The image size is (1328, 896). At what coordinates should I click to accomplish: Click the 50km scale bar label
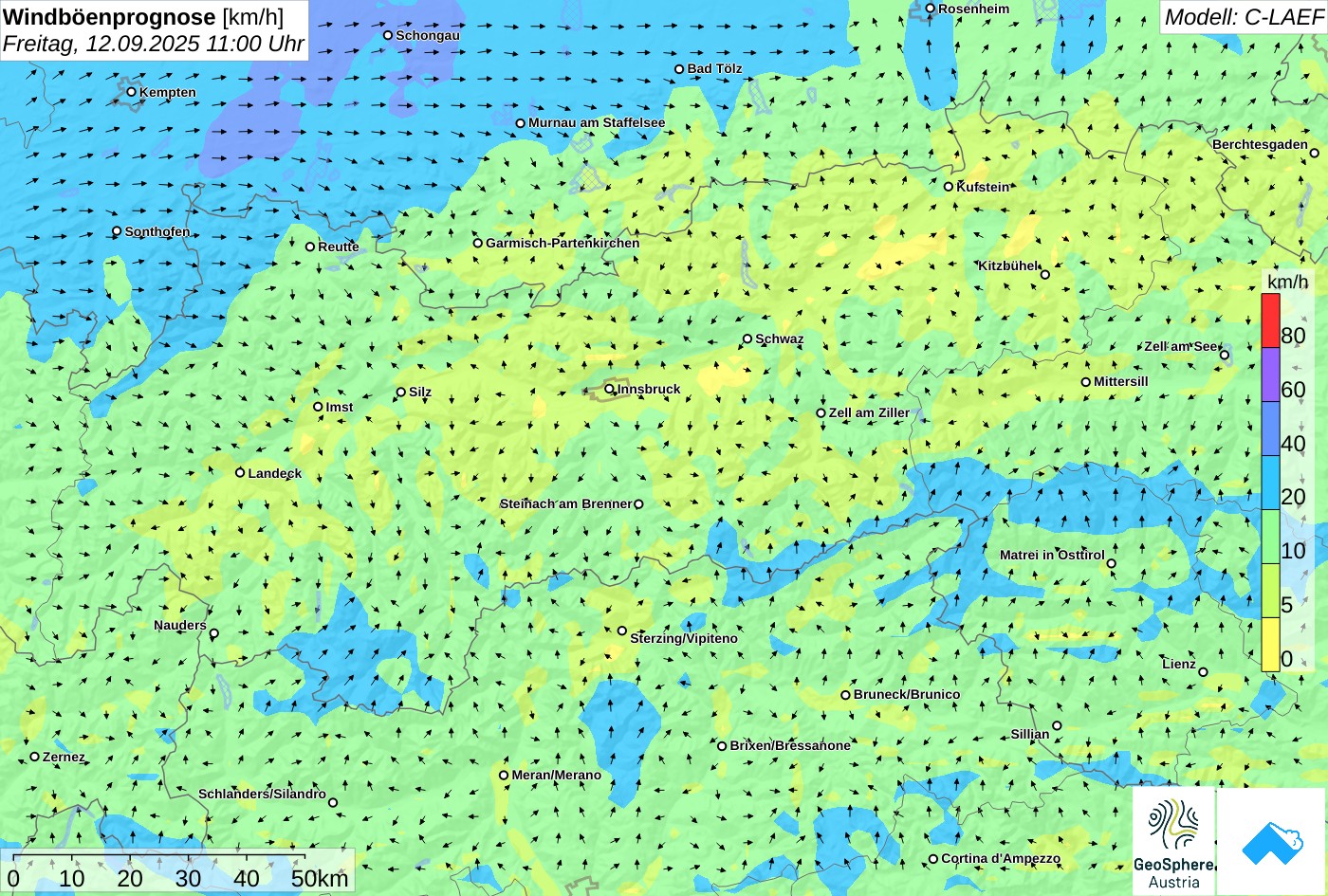click(x=320, y=879)
